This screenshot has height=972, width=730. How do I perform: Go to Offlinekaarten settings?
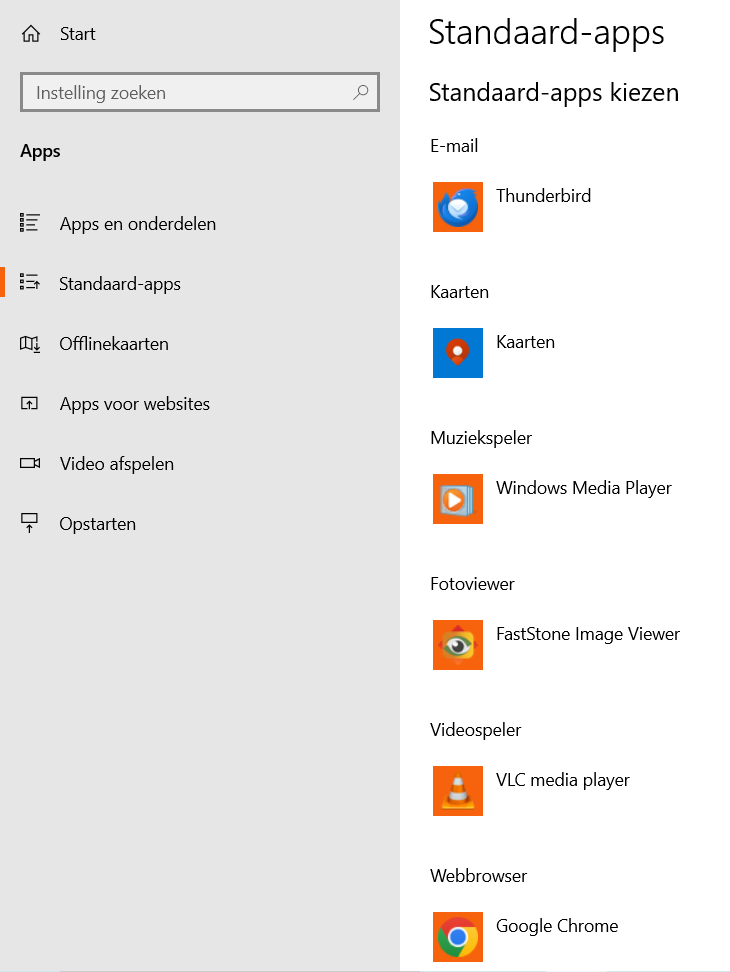[x=114, y=344]
